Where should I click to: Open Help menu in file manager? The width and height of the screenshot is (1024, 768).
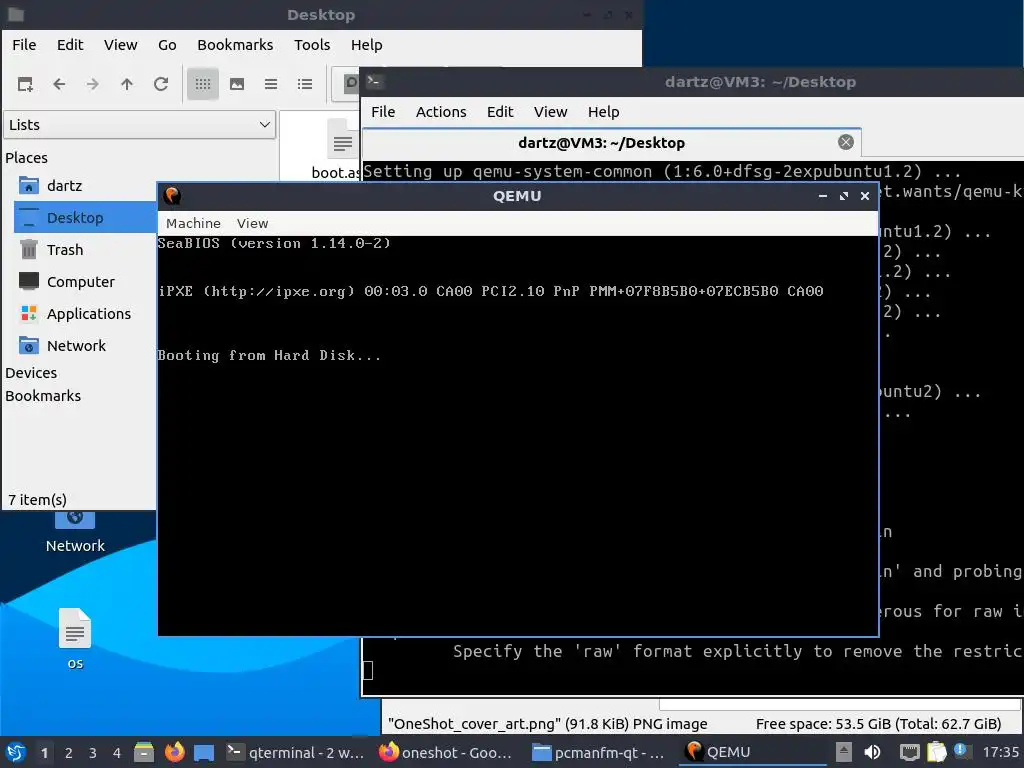(x=366, y=45)
